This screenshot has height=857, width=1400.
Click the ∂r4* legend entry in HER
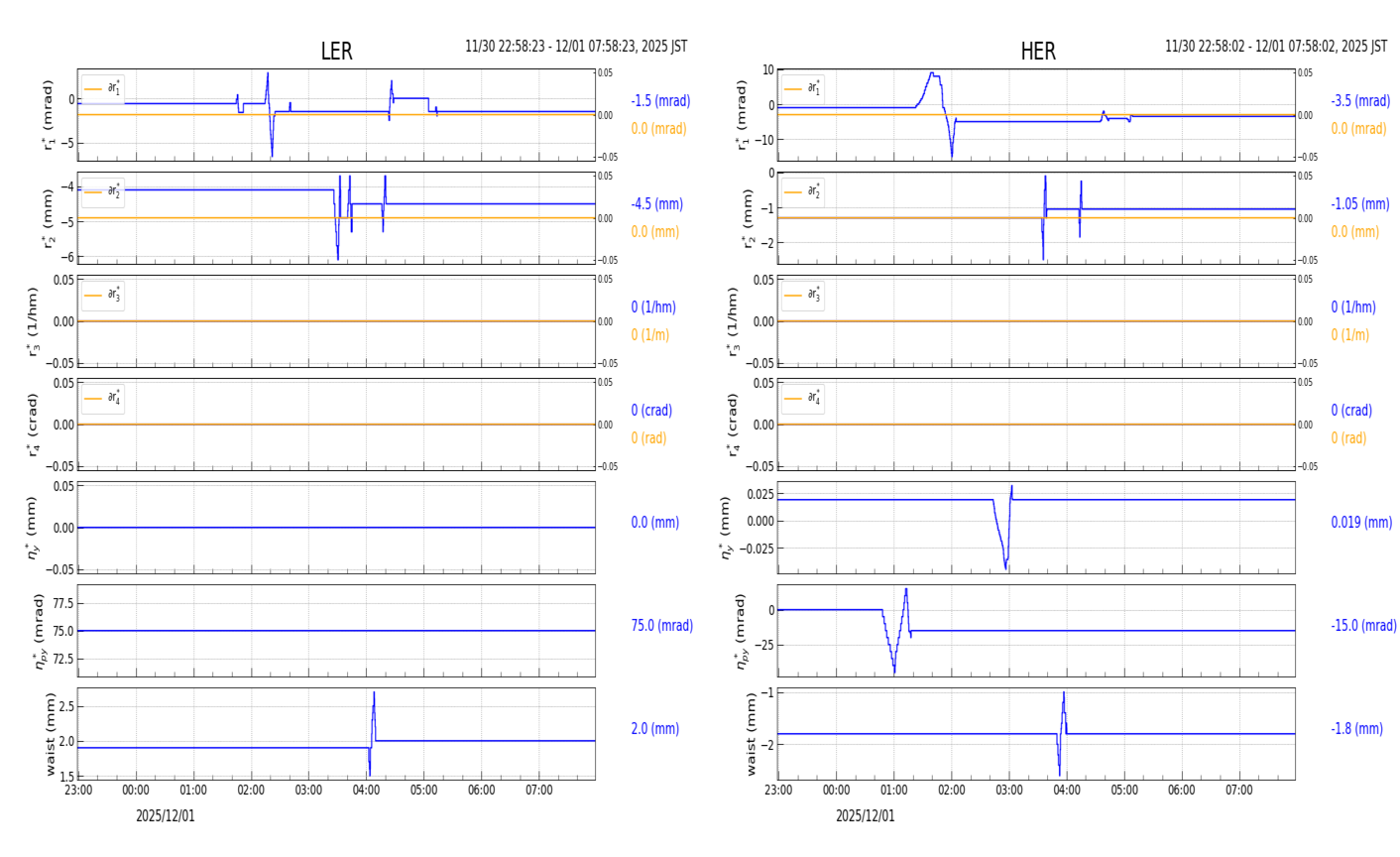click(803, 398)
